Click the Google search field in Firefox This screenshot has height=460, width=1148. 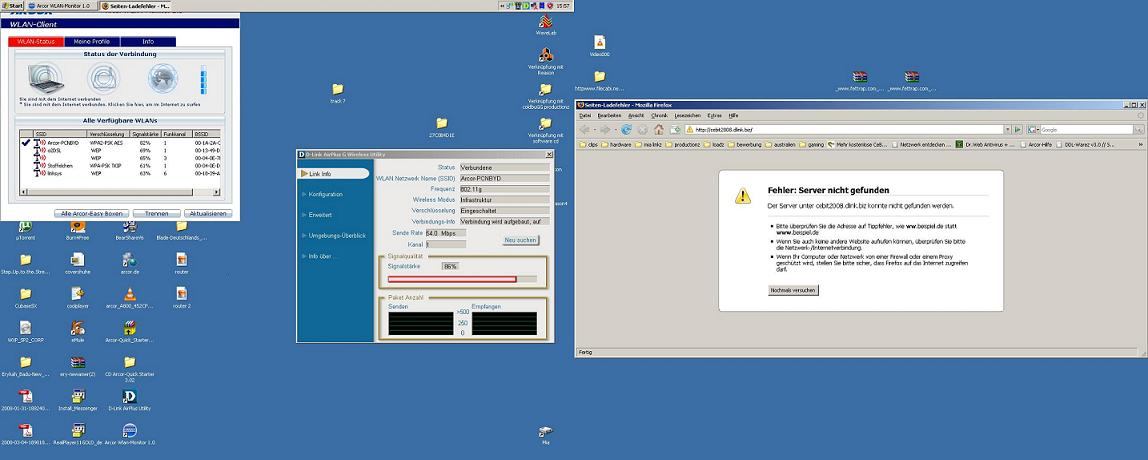point(1088,130)
